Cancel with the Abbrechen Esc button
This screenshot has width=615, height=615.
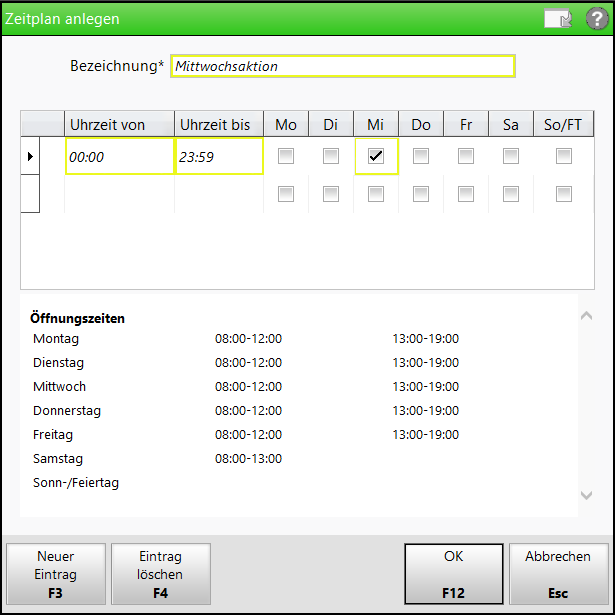tap(558, 574)
